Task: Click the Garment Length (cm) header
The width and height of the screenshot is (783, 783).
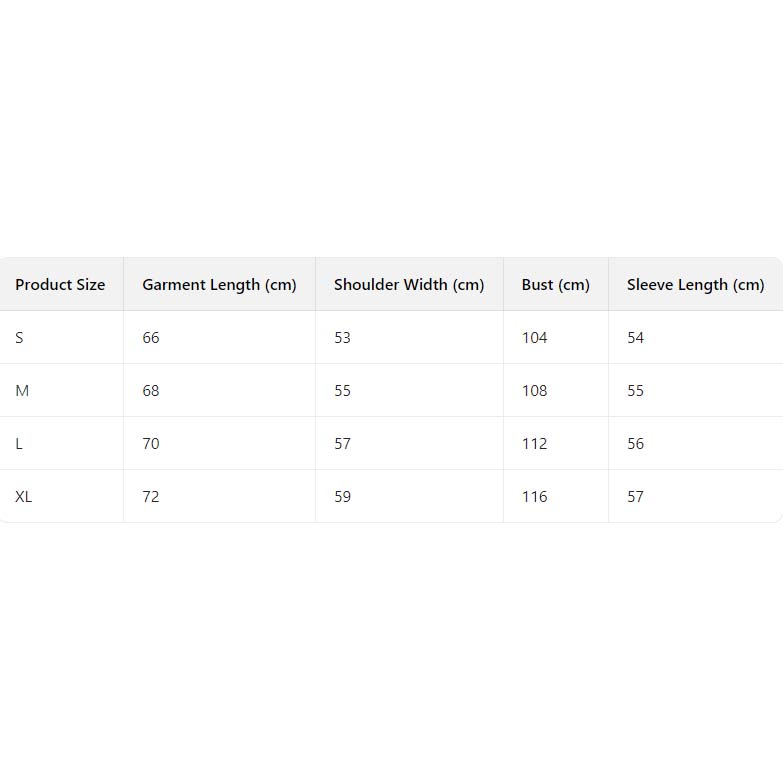Action: 219,285
